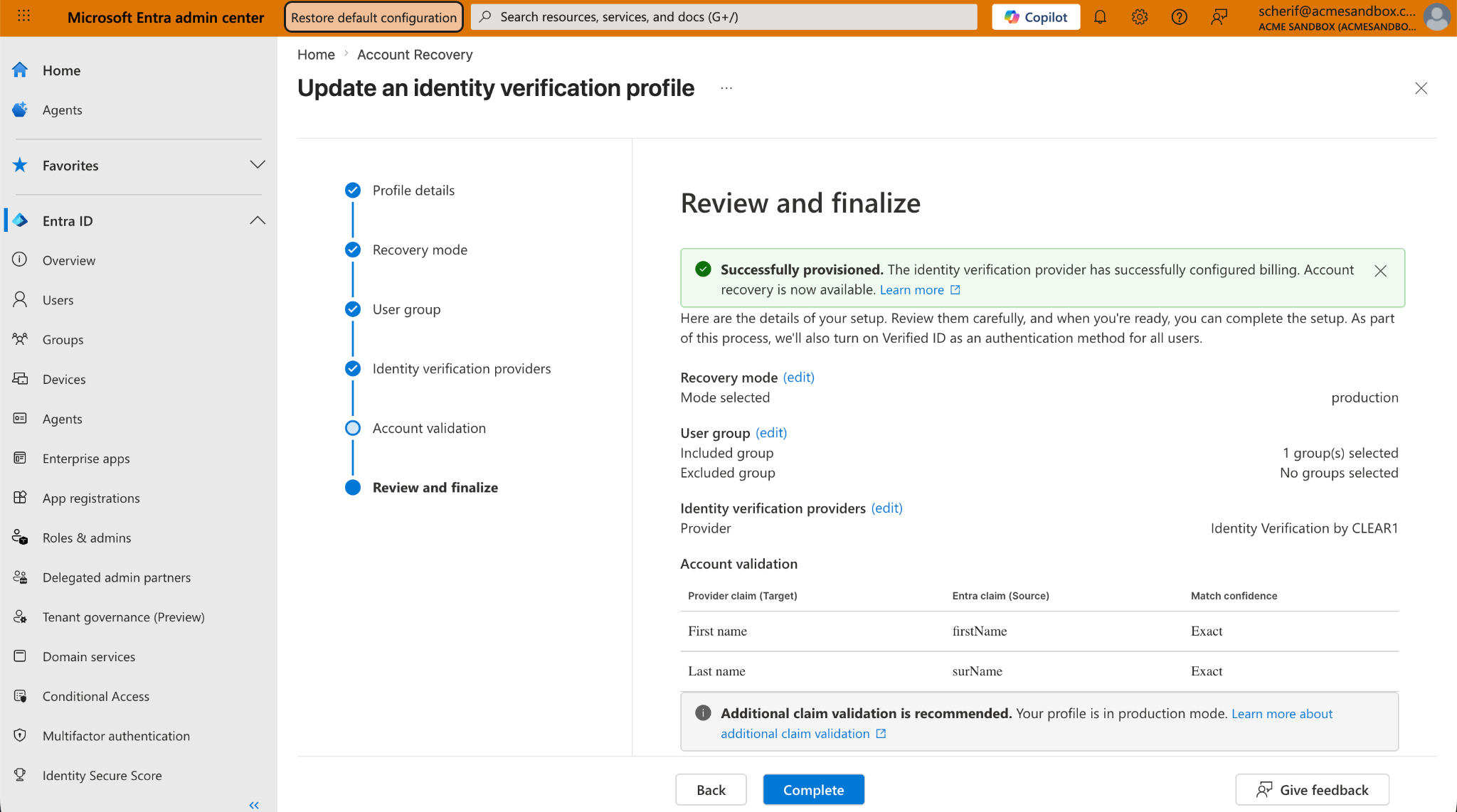Click the Multifactor authentication shield icon
This screenshot has height=812, width=1457.
[x=20, y=735]
